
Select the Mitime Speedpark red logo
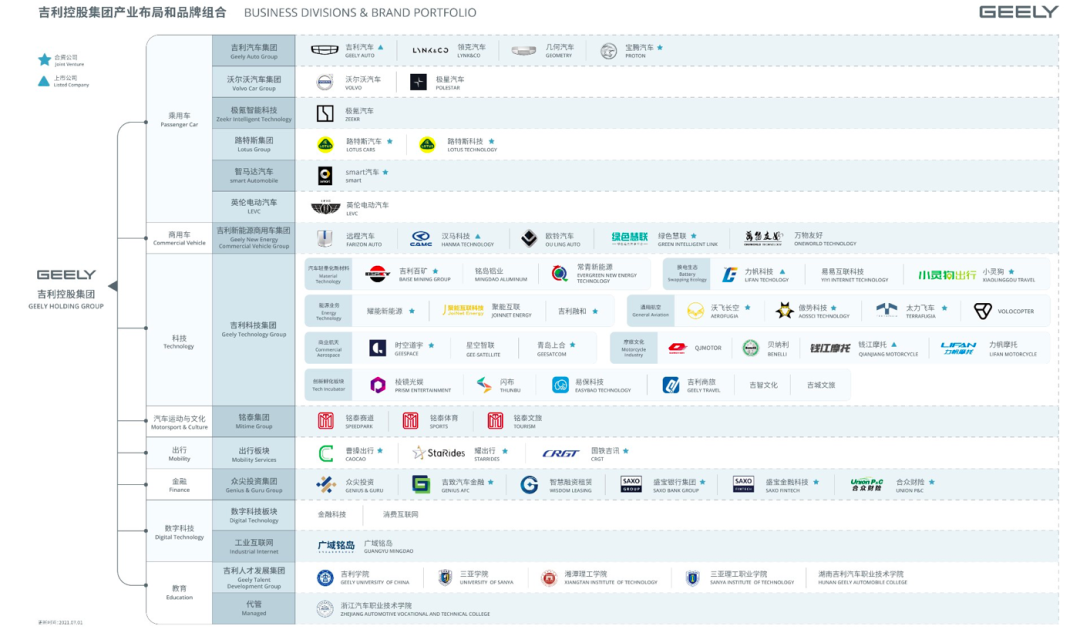pyautogui.click(x=326, y=421)
